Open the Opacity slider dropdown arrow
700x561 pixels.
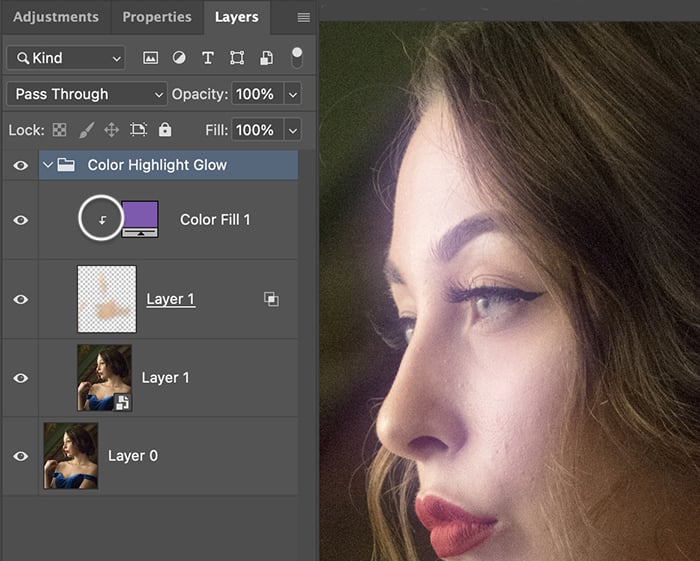[293, 94]
